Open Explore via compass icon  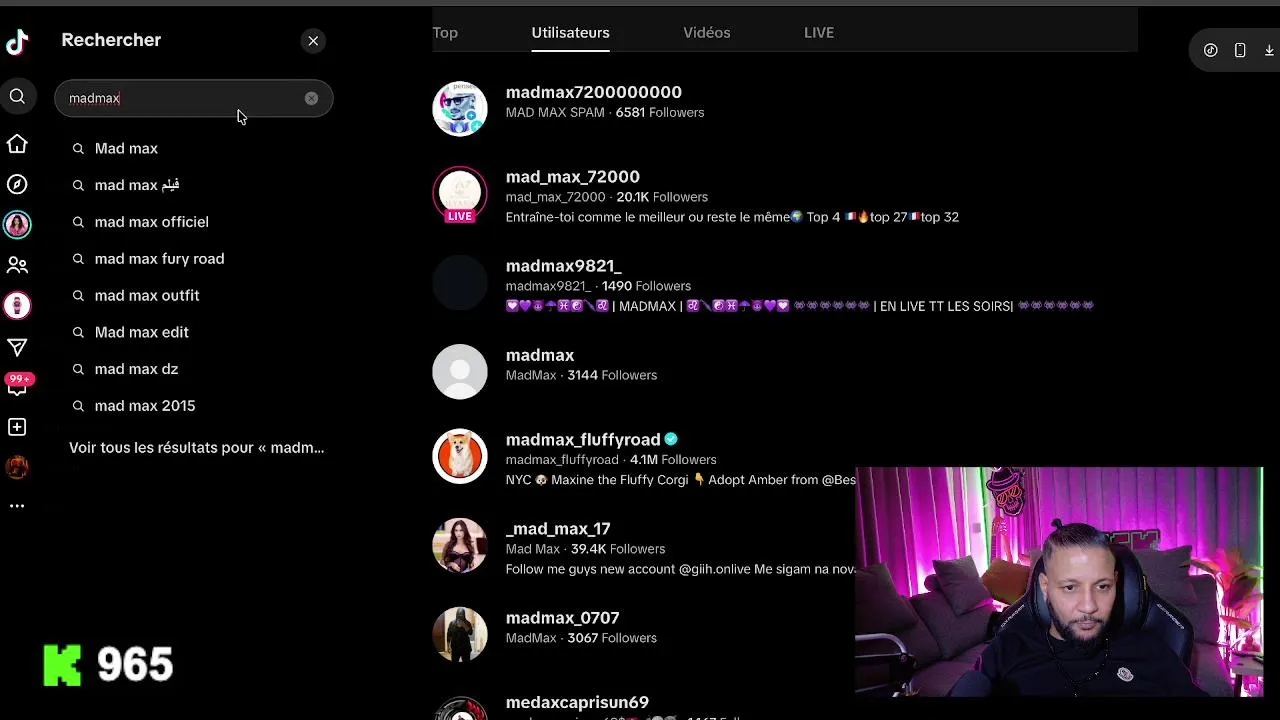coord(17,184)
